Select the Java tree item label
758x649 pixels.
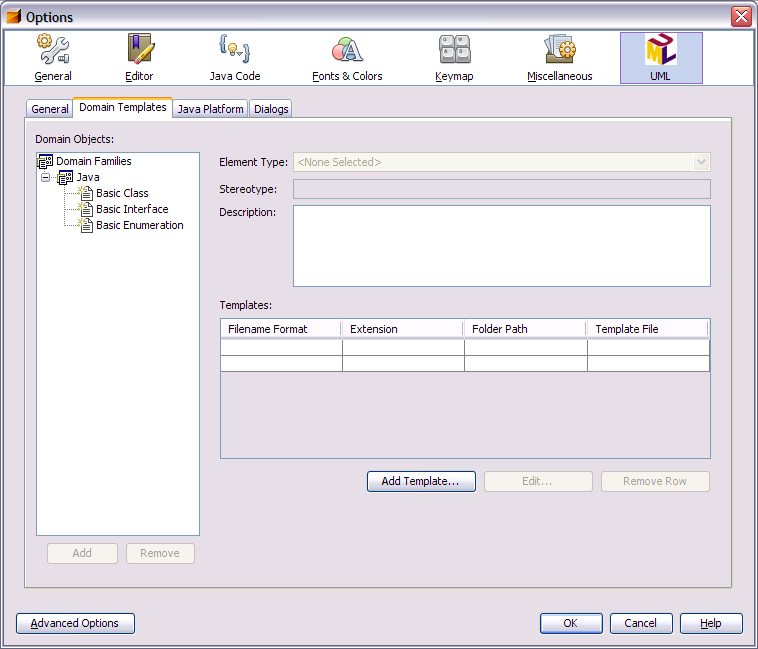click(88, 177)
